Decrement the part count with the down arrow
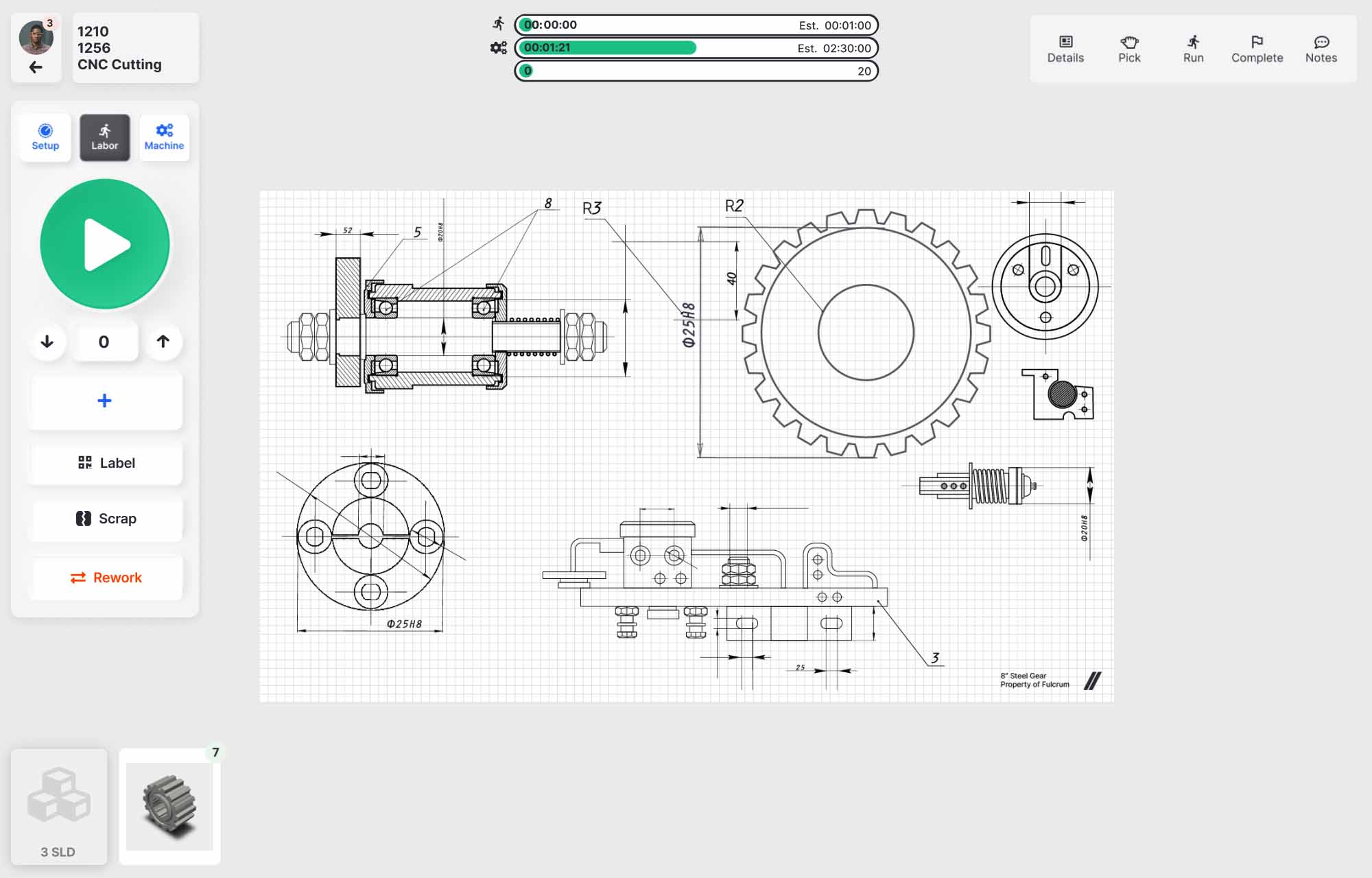 coord(47,342)
